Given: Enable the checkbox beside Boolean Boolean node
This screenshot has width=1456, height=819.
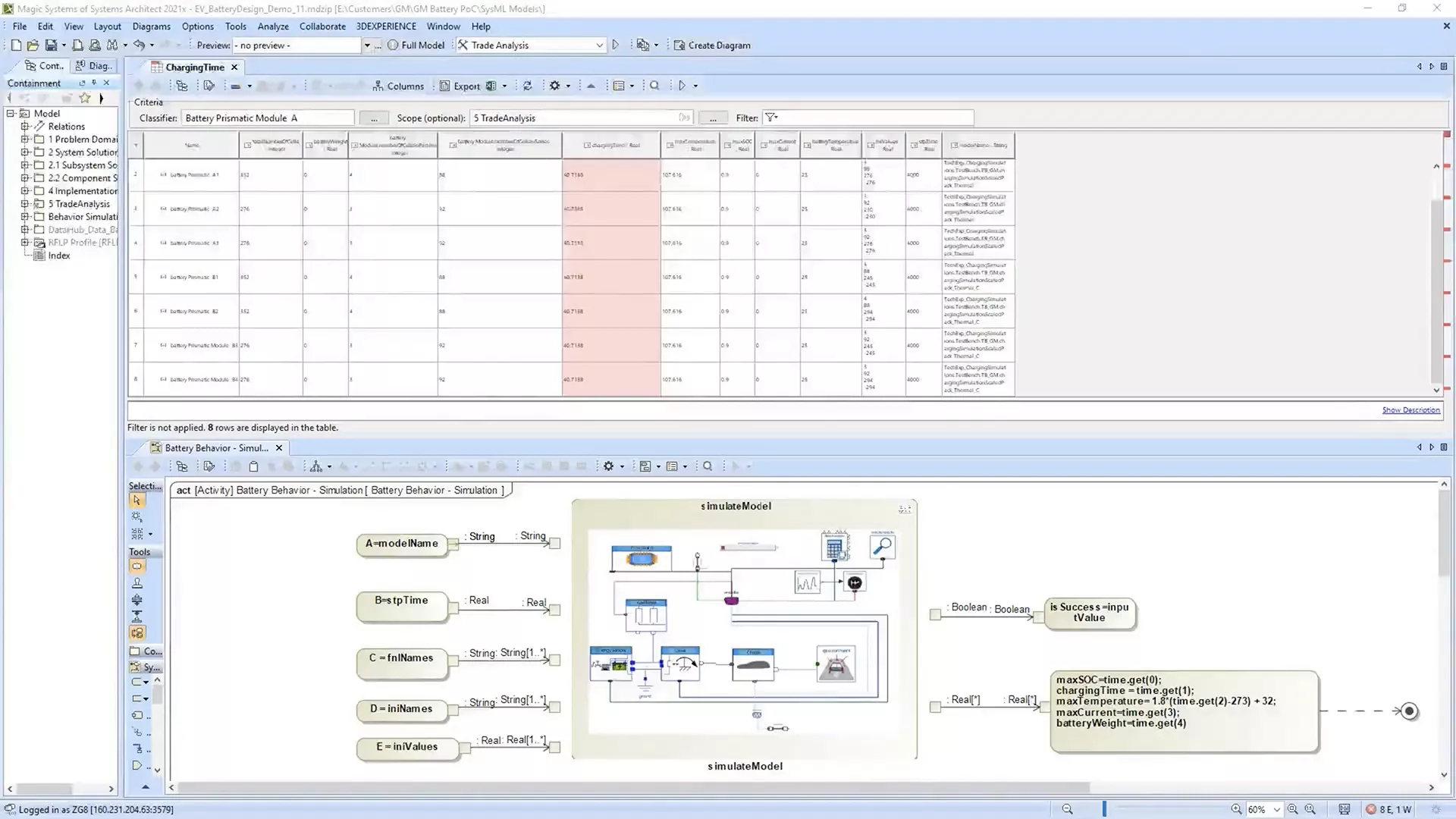Looking at the screenshot, I should click(934, 612).
